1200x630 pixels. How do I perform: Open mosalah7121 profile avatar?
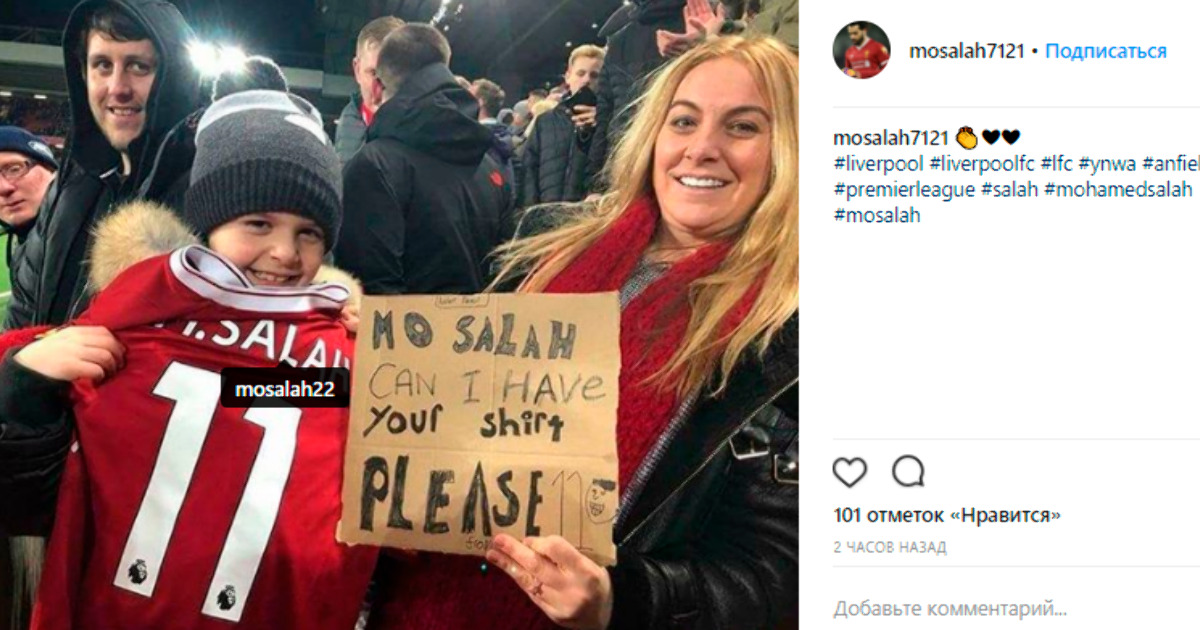pos(861,50)
